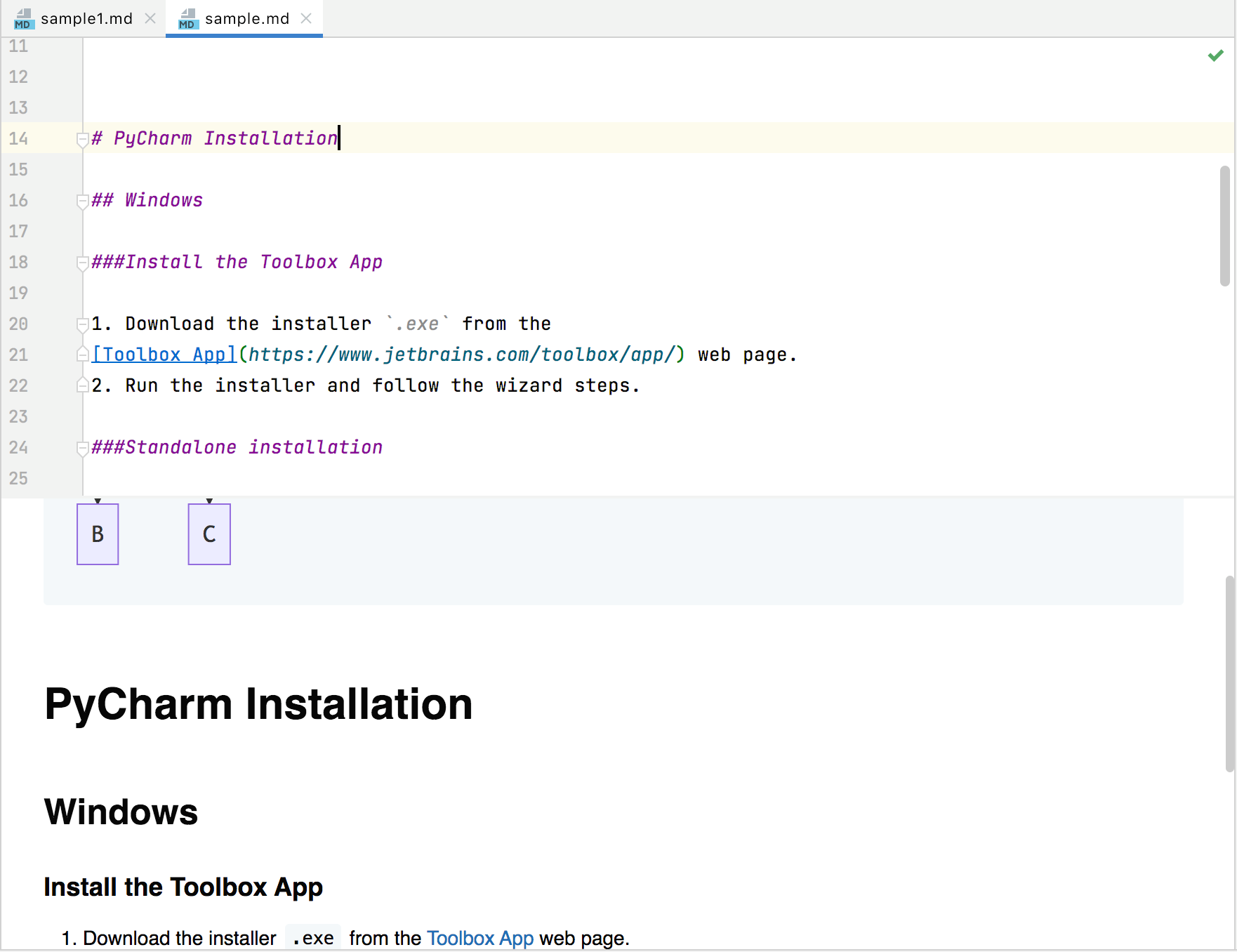The image size is (1237, 952).
Task: Click the MD file icon on sample1.md tab
Action: [x=23, y=19]
